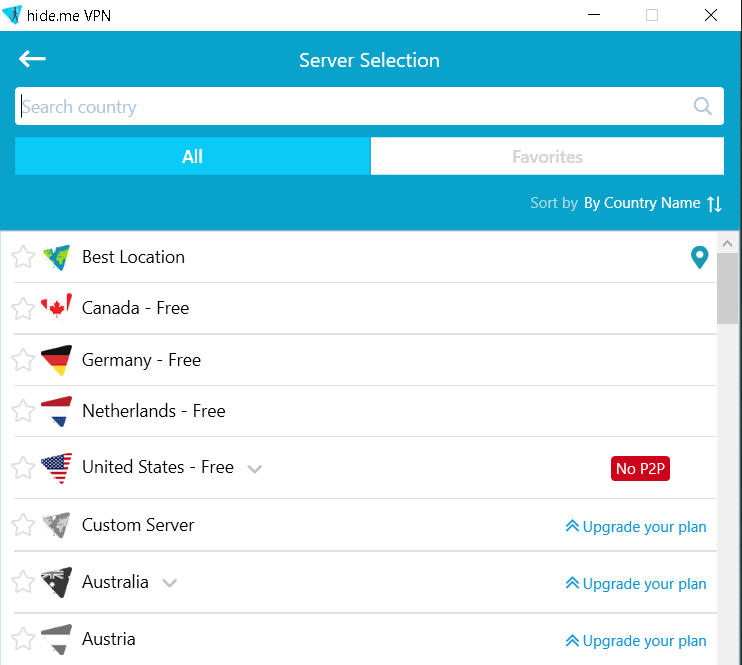Favorite United States - Free with its star
Image resolution: width=742 pixels, height=665 pixels.
coord(23,468)
